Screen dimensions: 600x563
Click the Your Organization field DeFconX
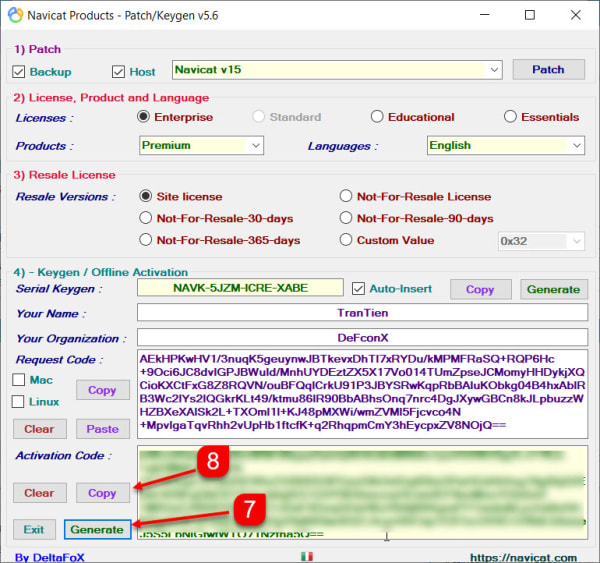click(x=362, y=338)
